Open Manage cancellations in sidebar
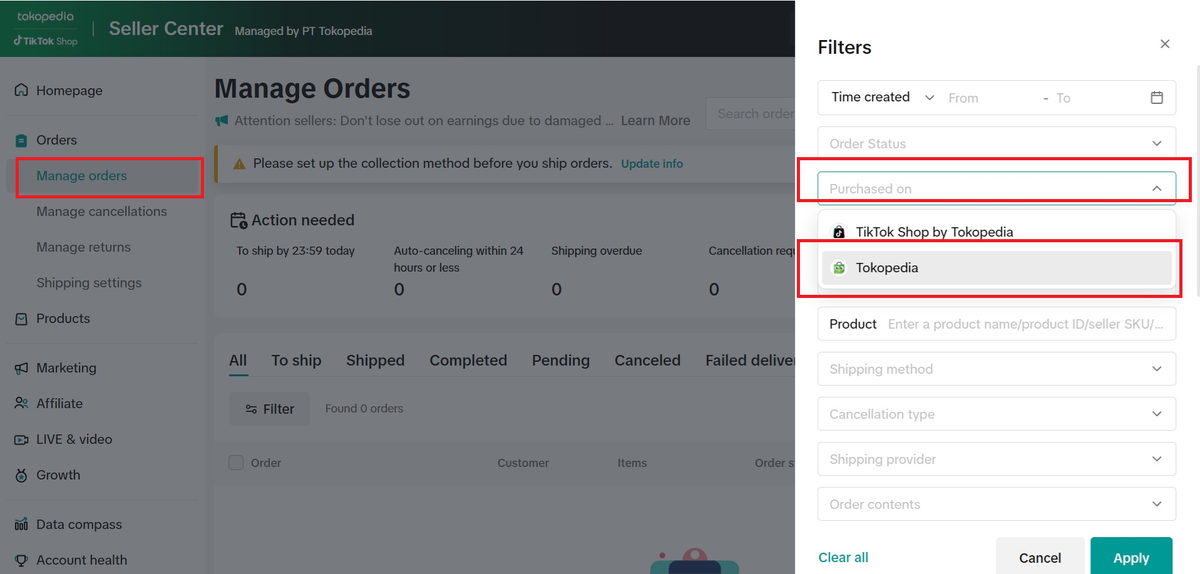The image size is (1200, 574). click(x=102, y=211)
